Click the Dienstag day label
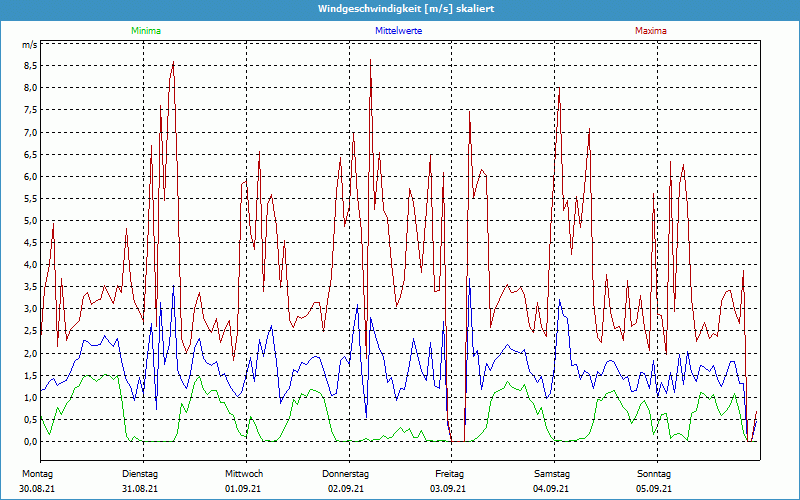 (140, 474)
